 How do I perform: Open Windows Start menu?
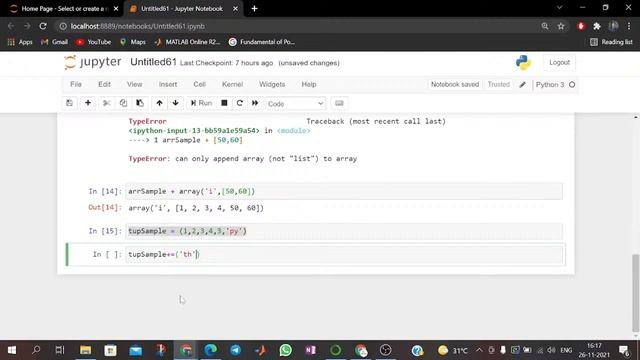coord(12,350)
